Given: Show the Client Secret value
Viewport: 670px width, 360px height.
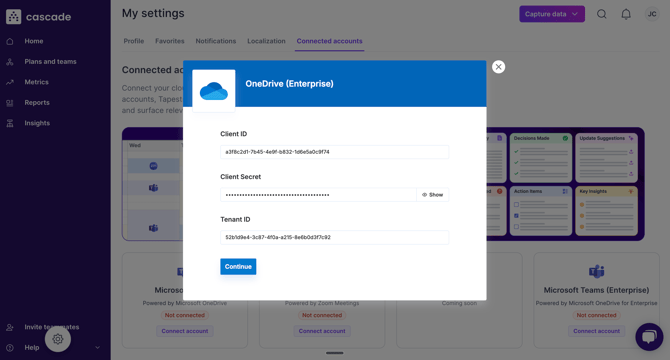Looking at the screenshot, I should click(x=433, y=195).
